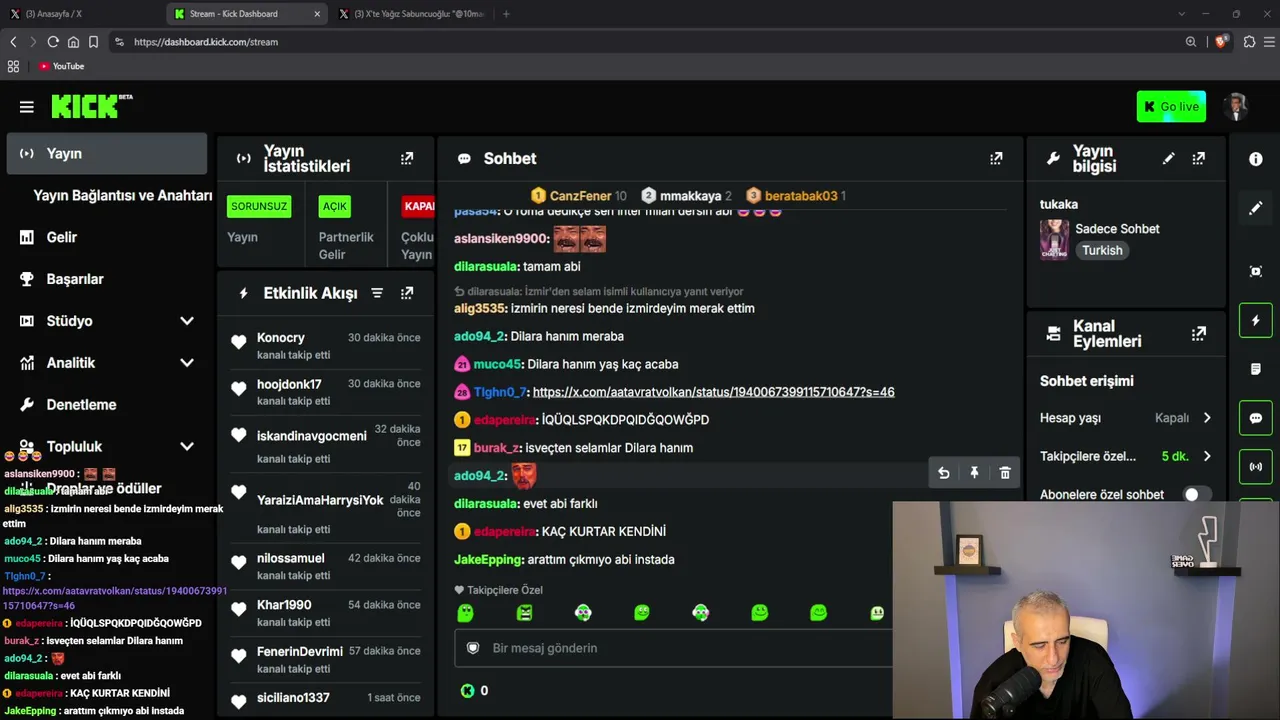Open a new browser tab
Image resolution: width=1280 pixels, height=720 pixels.
(x=506, y=14)
